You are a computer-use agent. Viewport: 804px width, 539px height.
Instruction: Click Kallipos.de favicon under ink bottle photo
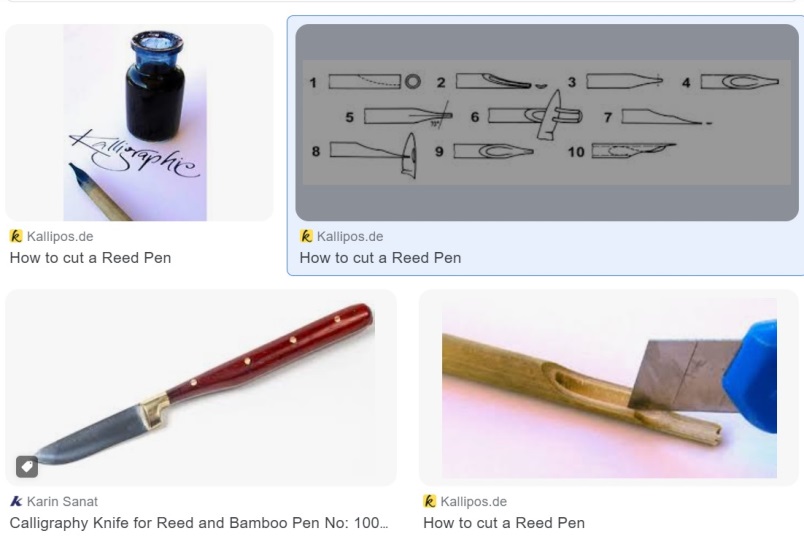[16, 236]
